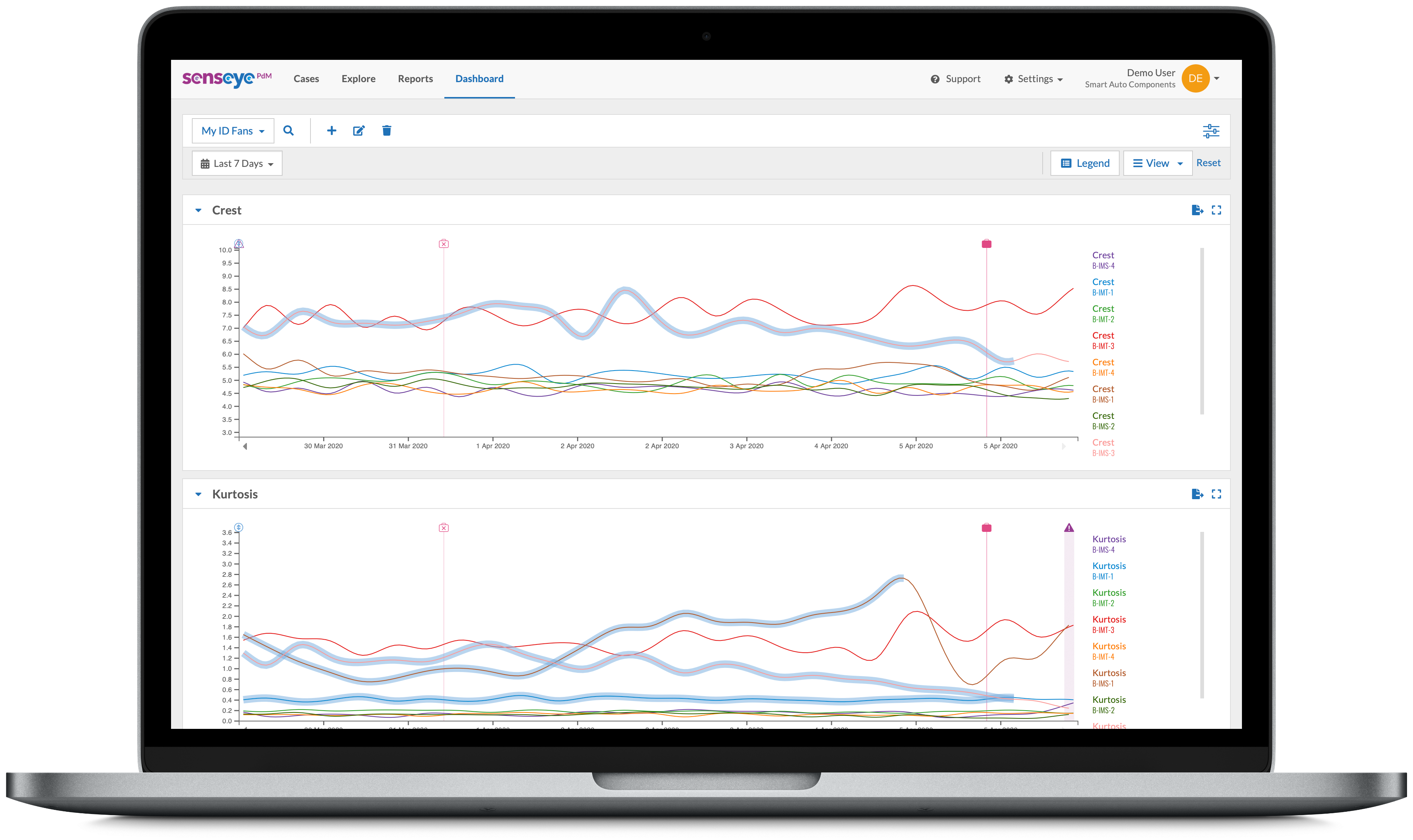The height and width of the screenshot is (840, 1413).
Task: Delete the dashboard via trash icon
Action: pyautogui.click(x=387, y=131)
